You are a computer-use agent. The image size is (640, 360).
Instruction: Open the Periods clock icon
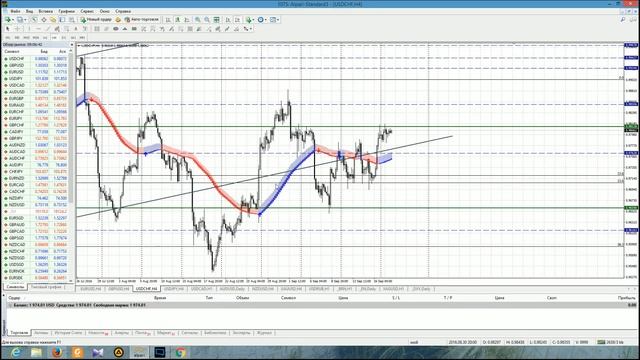(260, 20)
